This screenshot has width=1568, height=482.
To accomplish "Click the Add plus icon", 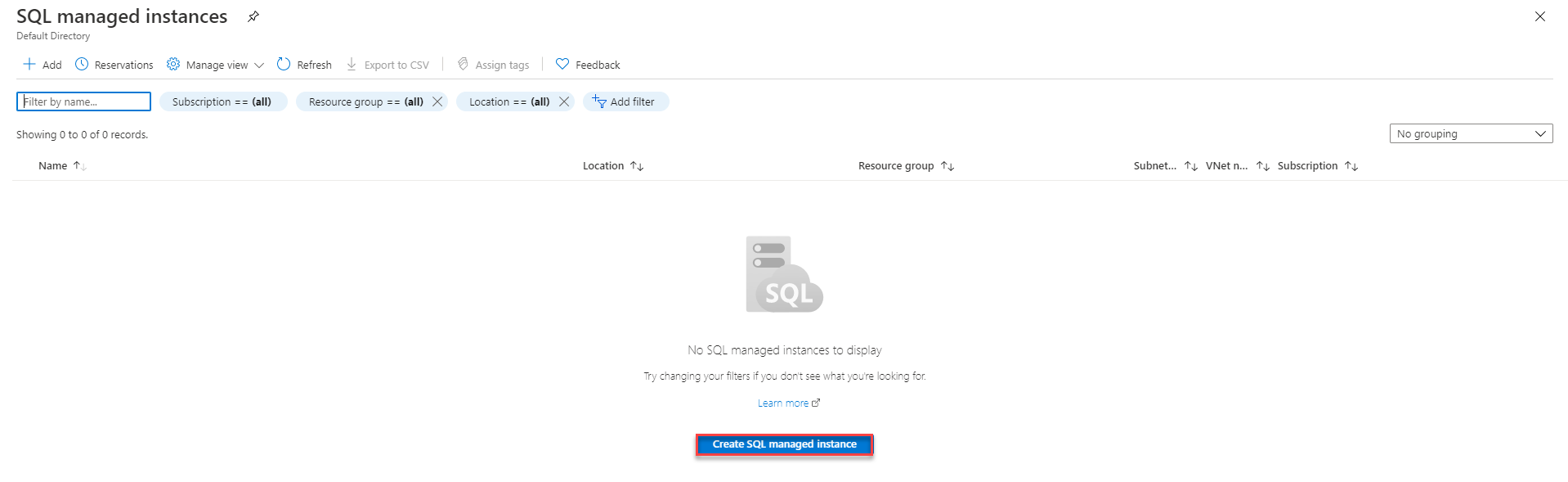I will coord(29,65).
